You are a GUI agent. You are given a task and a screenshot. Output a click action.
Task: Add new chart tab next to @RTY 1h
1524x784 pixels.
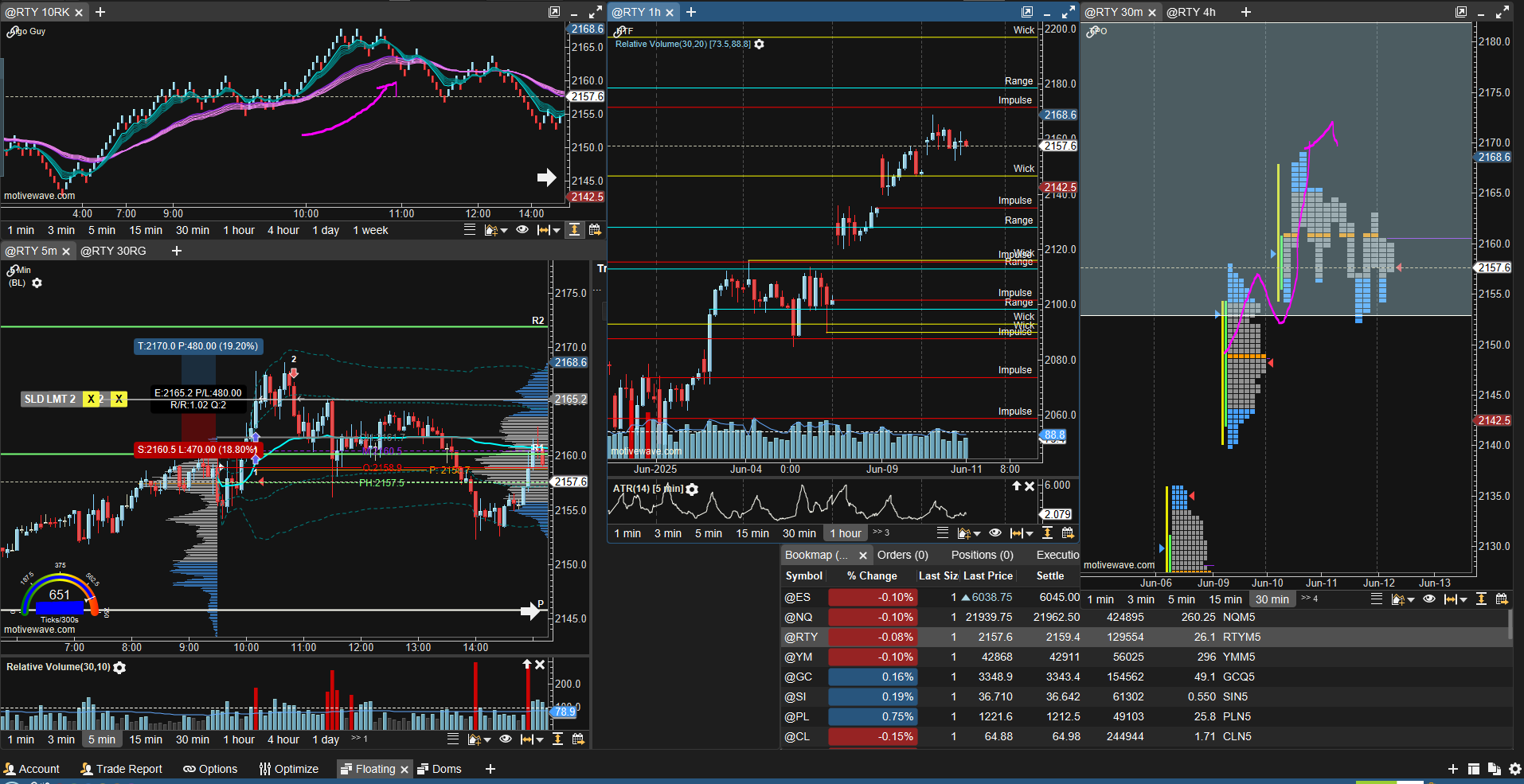pyautogui.click(x=691, y=12)
